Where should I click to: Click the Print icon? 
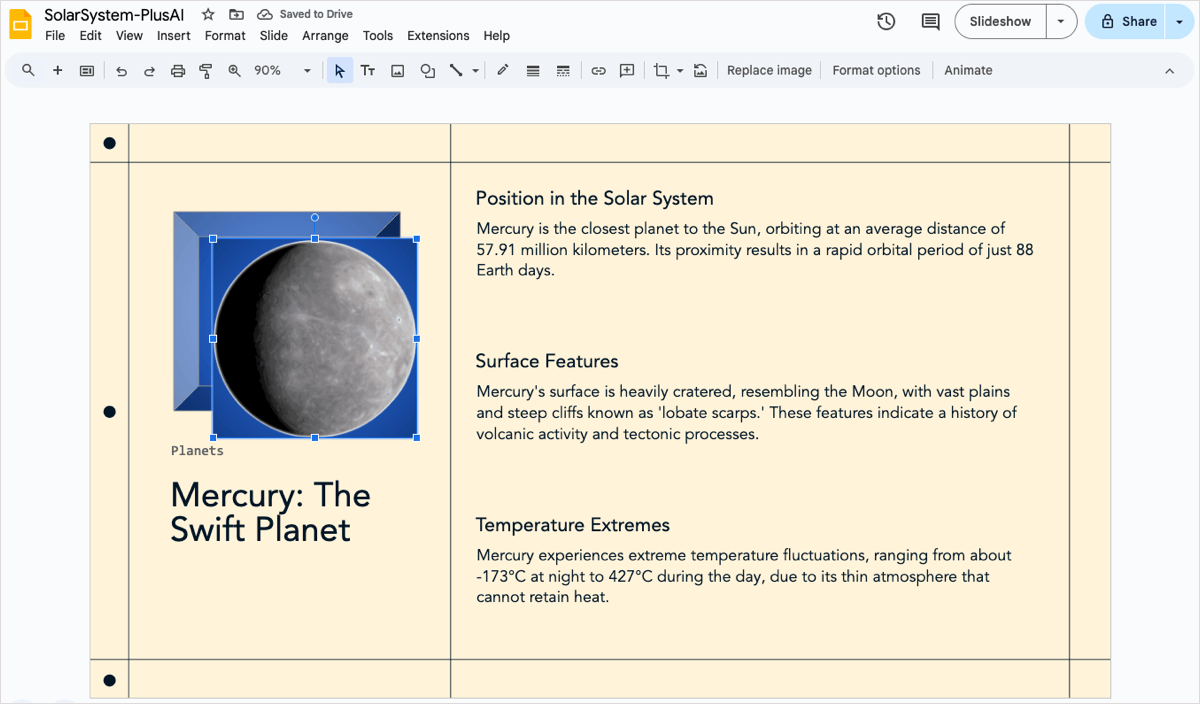click(178, 70)
